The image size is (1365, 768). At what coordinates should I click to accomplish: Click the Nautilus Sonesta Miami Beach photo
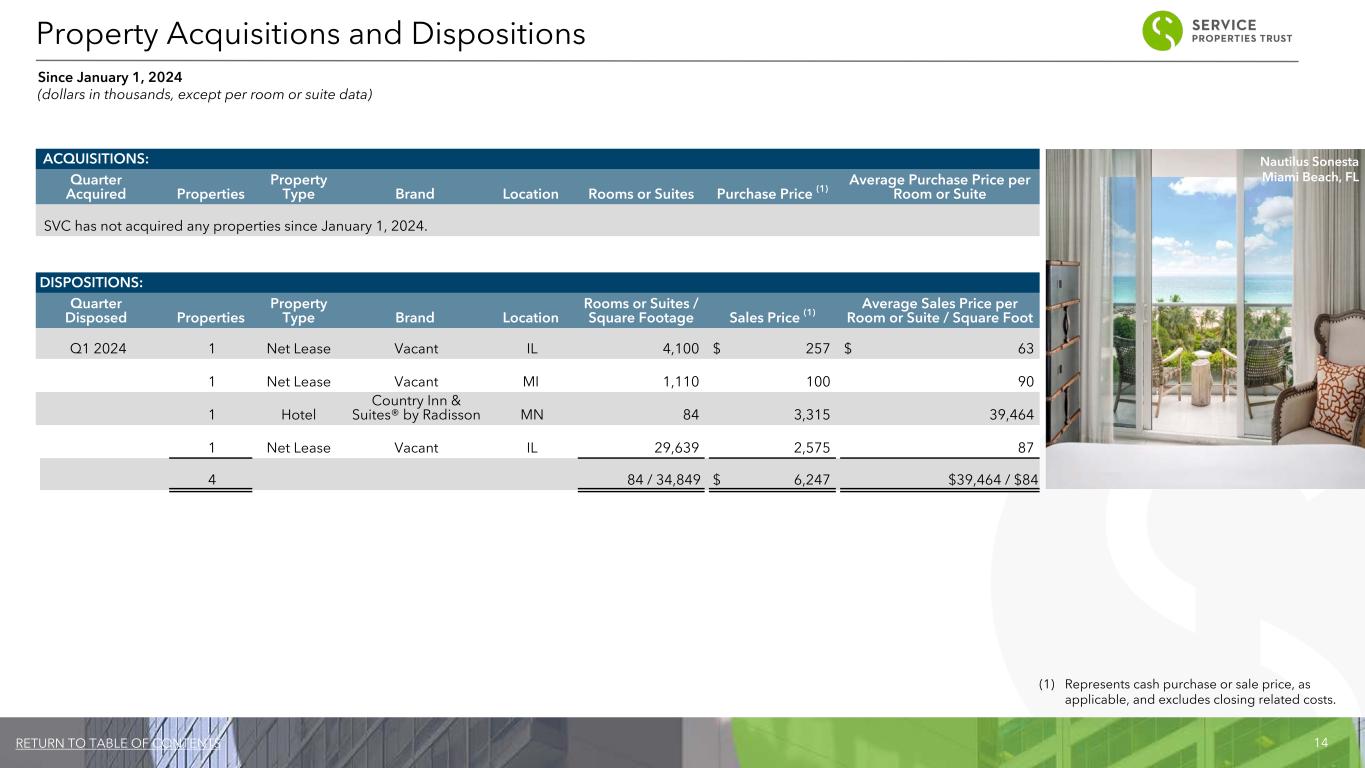click(x=1203, y=330)
